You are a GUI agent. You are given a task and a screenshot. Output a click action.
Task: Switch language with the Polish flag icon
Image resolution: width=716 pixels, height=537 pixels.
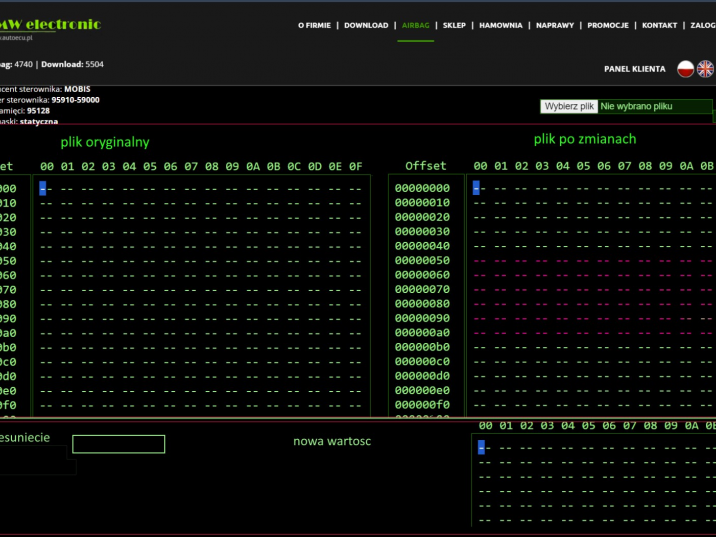[x=685, y=69]
